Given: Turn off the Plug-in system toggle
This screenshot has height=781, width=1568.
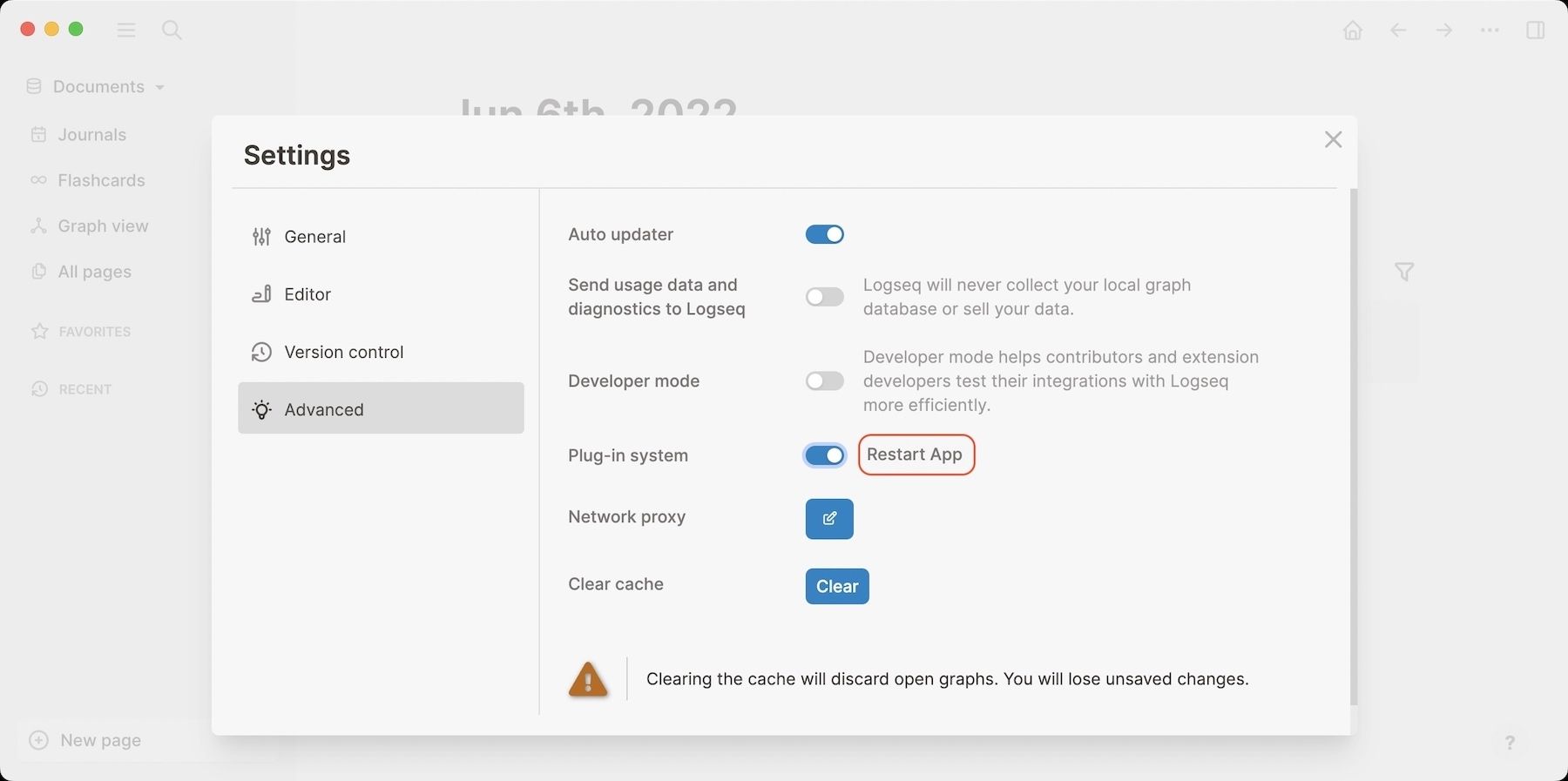Looking at the screenshot, I should click(x=824, y=455).
